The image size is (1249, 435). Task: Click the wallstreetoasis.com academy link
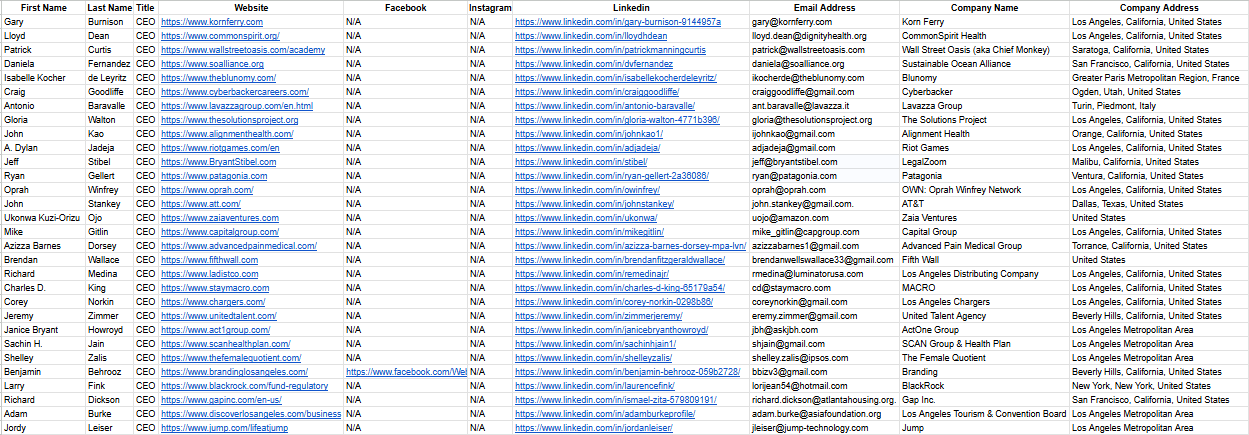tap(243, 49)
